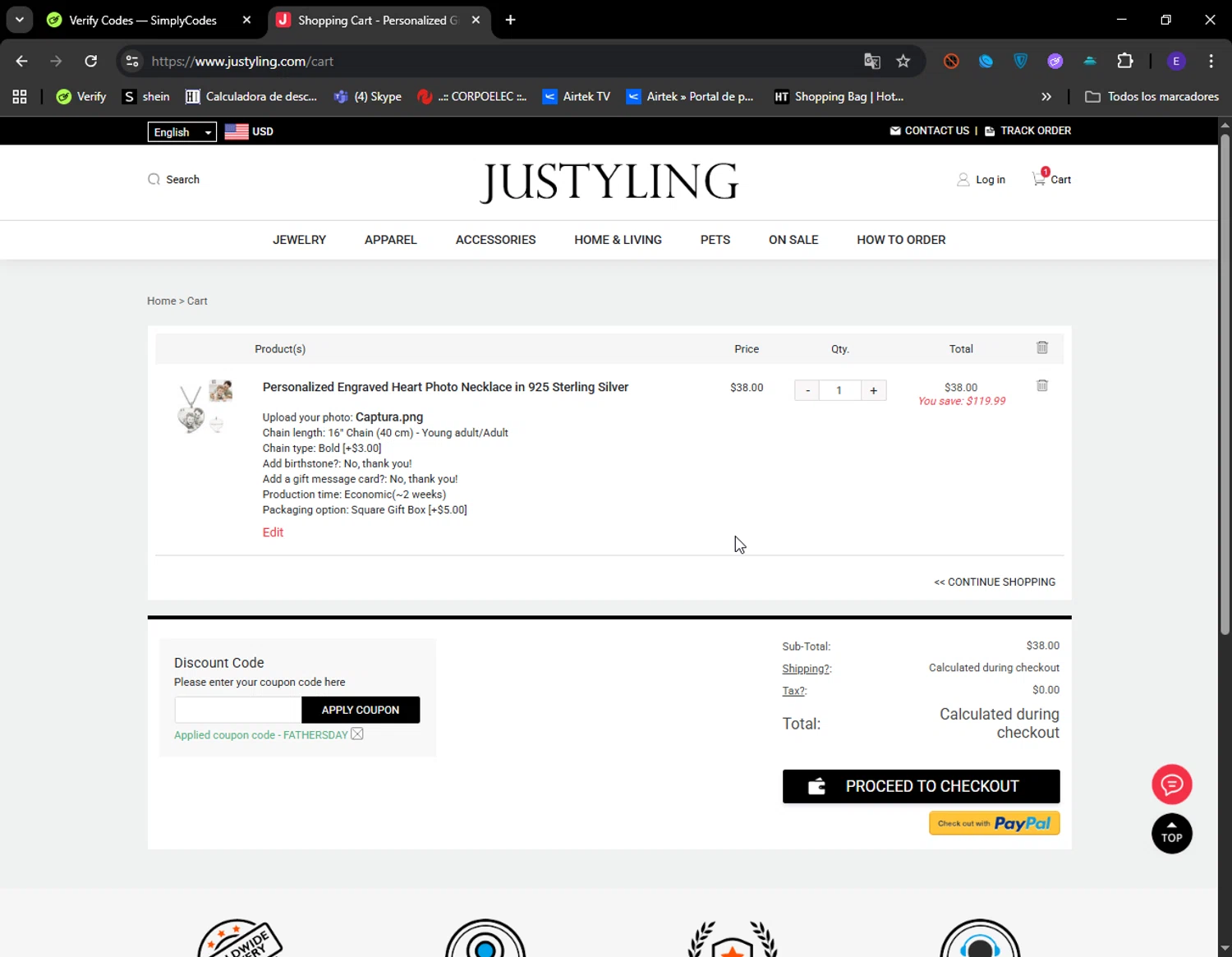
Task: Open the Google Translate icon in address bar
Action: click(x=872, y=61)
